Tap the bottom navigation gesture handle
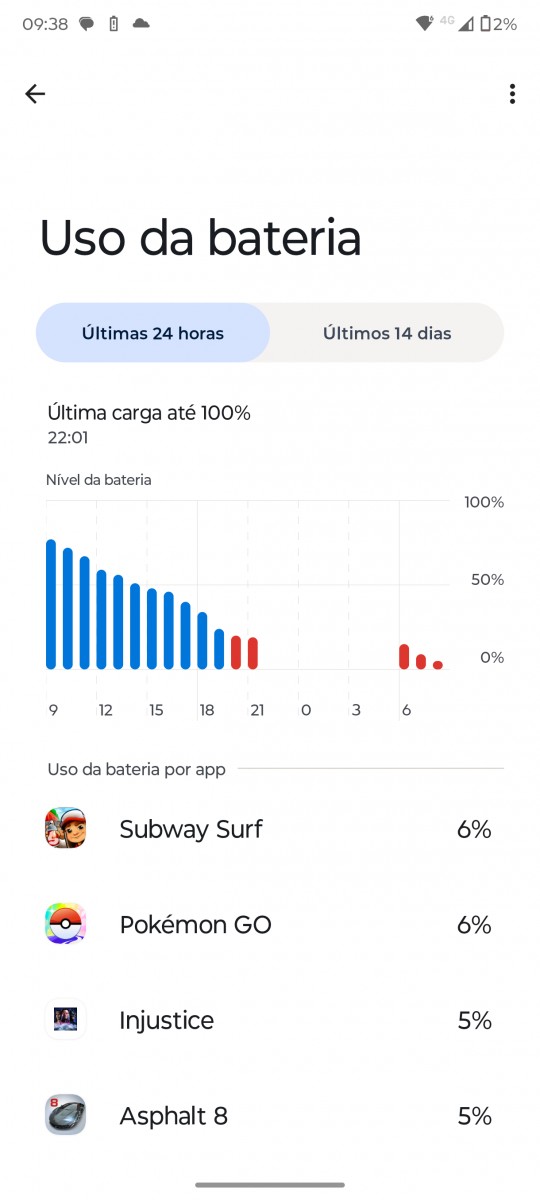 click(x=270, y=1185)
